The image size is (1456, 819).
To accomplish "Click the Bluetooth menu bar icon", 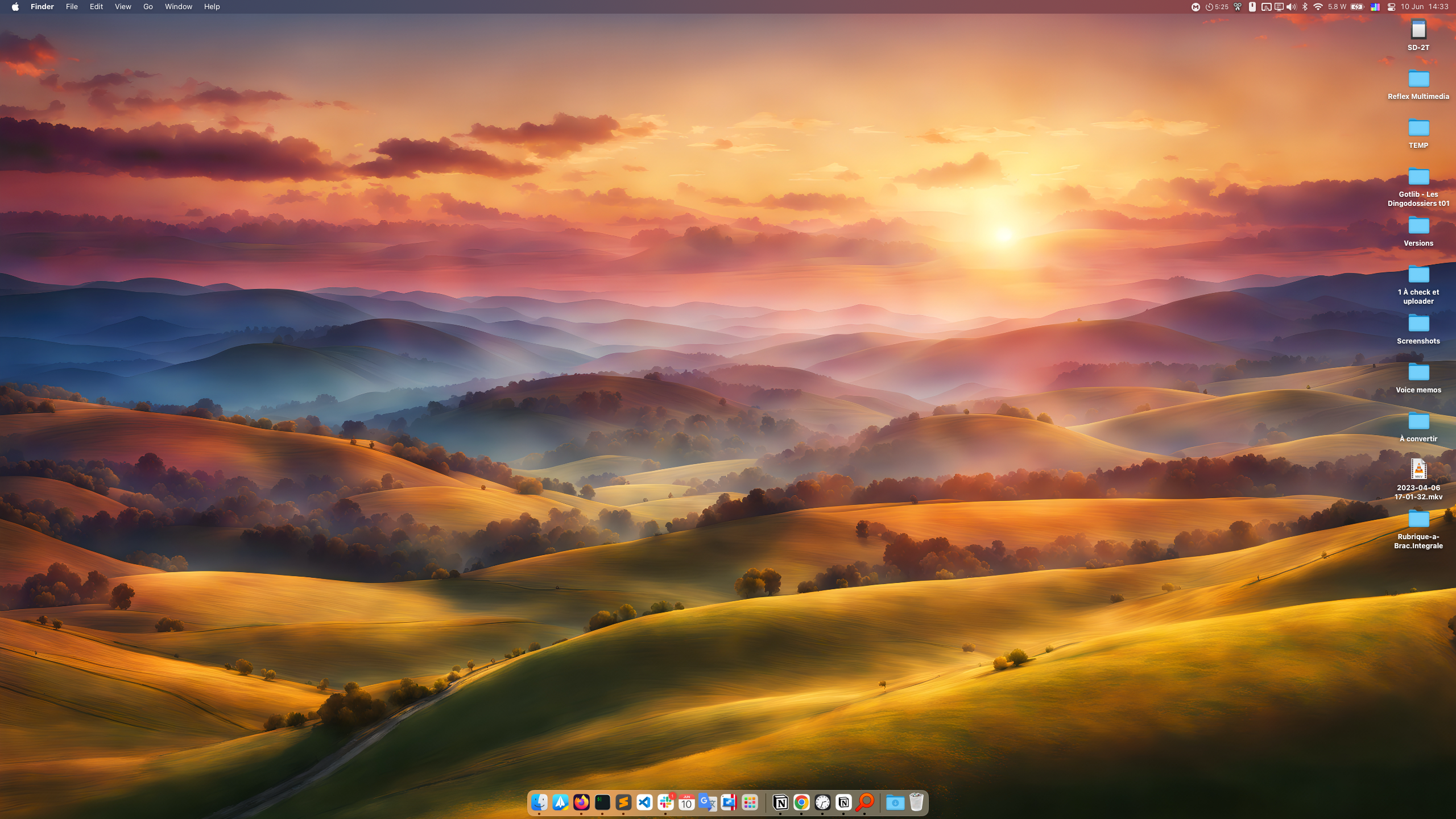I will [1305, 7].
